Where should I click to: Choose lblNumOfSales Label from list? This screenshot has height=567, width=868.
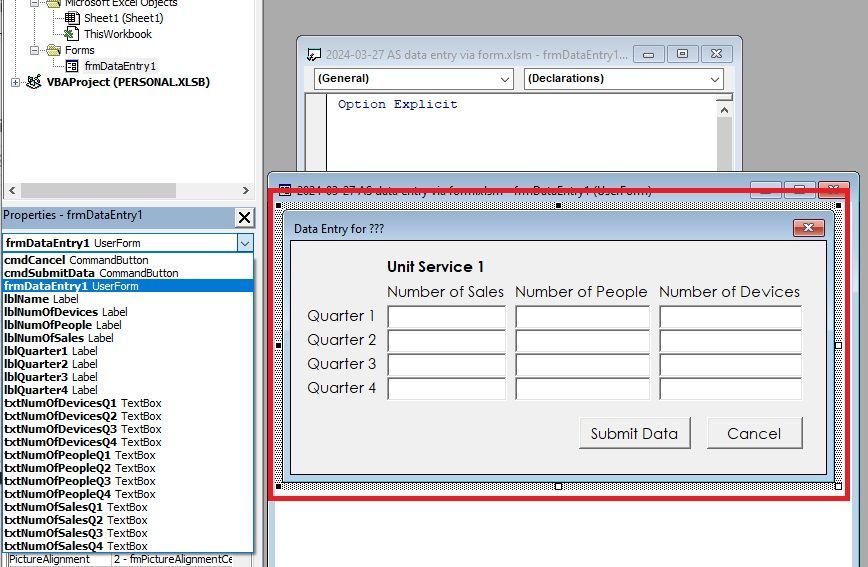[x=128, y=338]
